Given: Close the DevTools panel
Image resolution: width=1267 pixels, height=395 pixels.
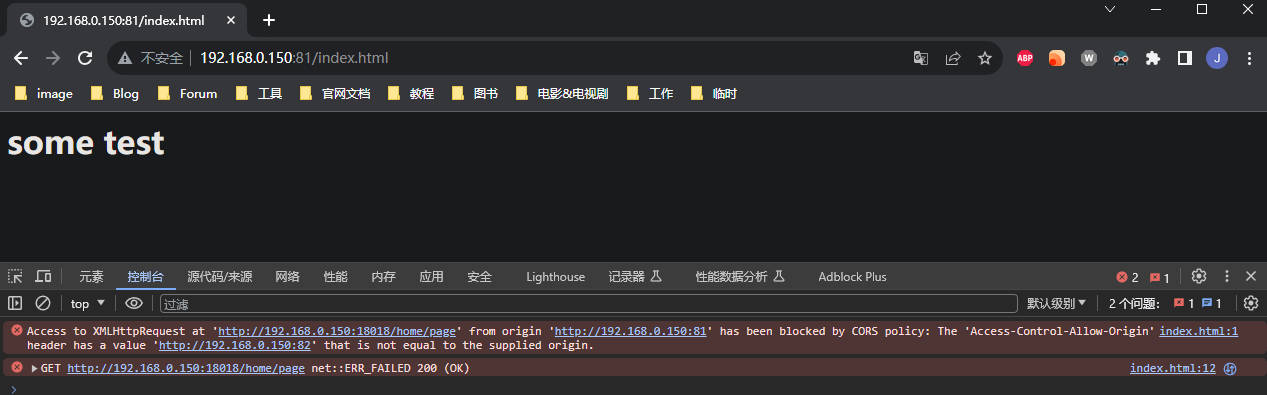Looking at the screenshot, I should click(x=1251, y=277).
